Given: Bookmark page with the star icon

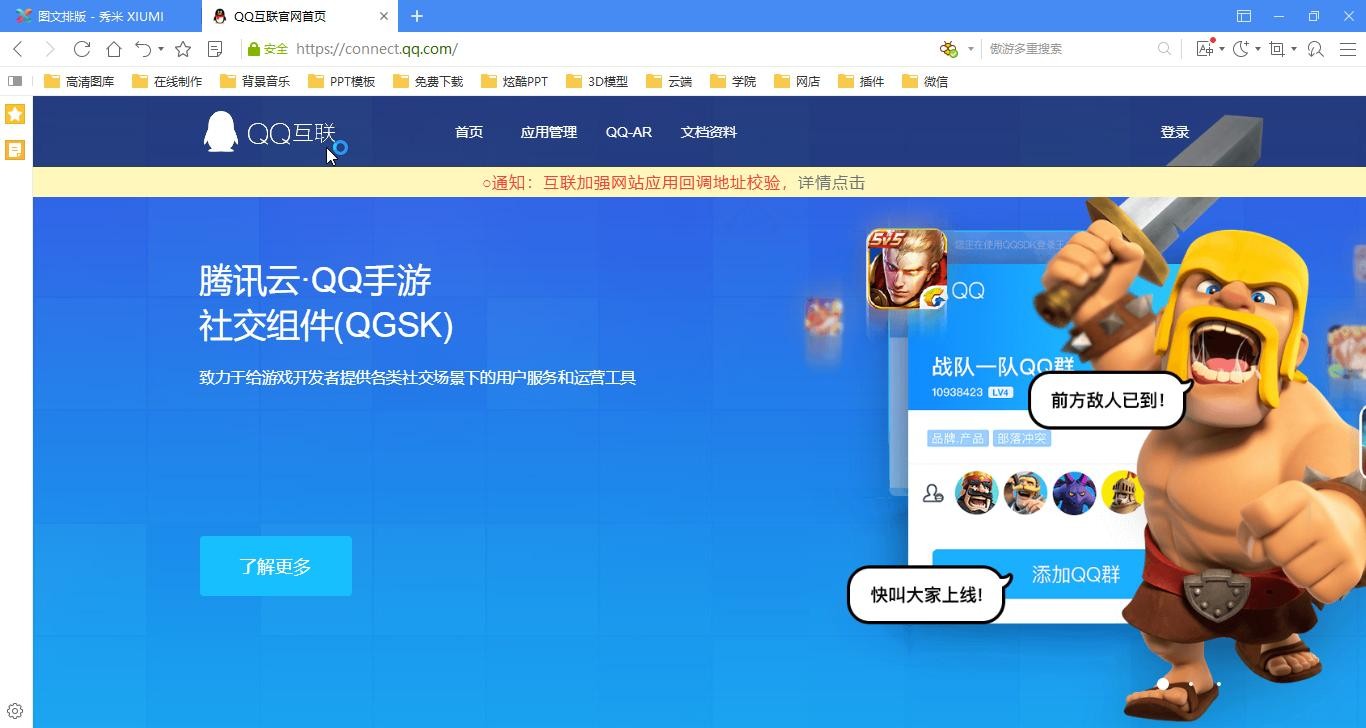Looking at the screenshot, I should 183,49.
